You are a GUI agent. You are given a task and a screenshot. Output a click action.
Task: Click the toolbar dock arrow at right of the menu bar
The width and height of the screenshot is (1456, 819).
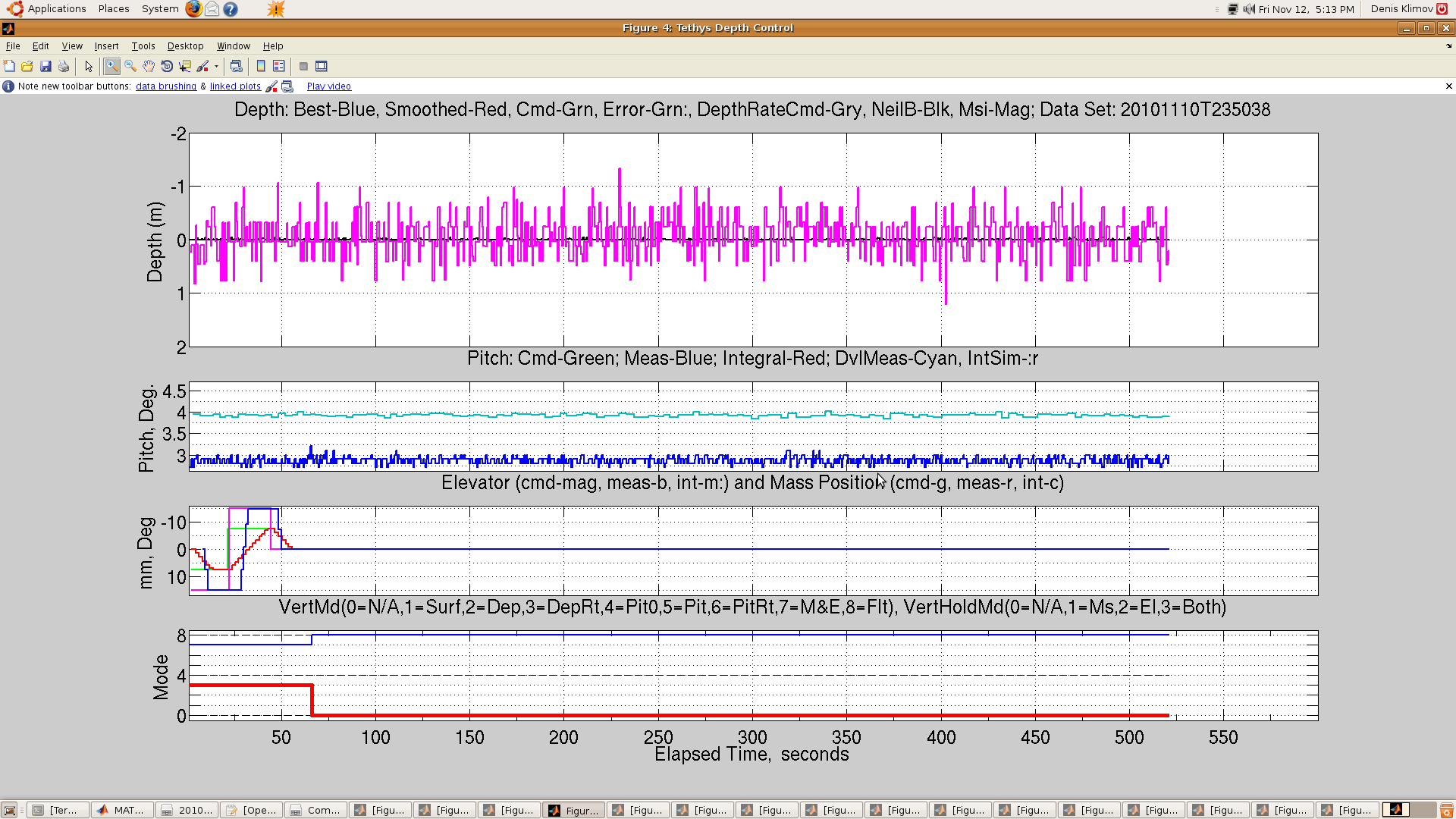(1449, 46)
